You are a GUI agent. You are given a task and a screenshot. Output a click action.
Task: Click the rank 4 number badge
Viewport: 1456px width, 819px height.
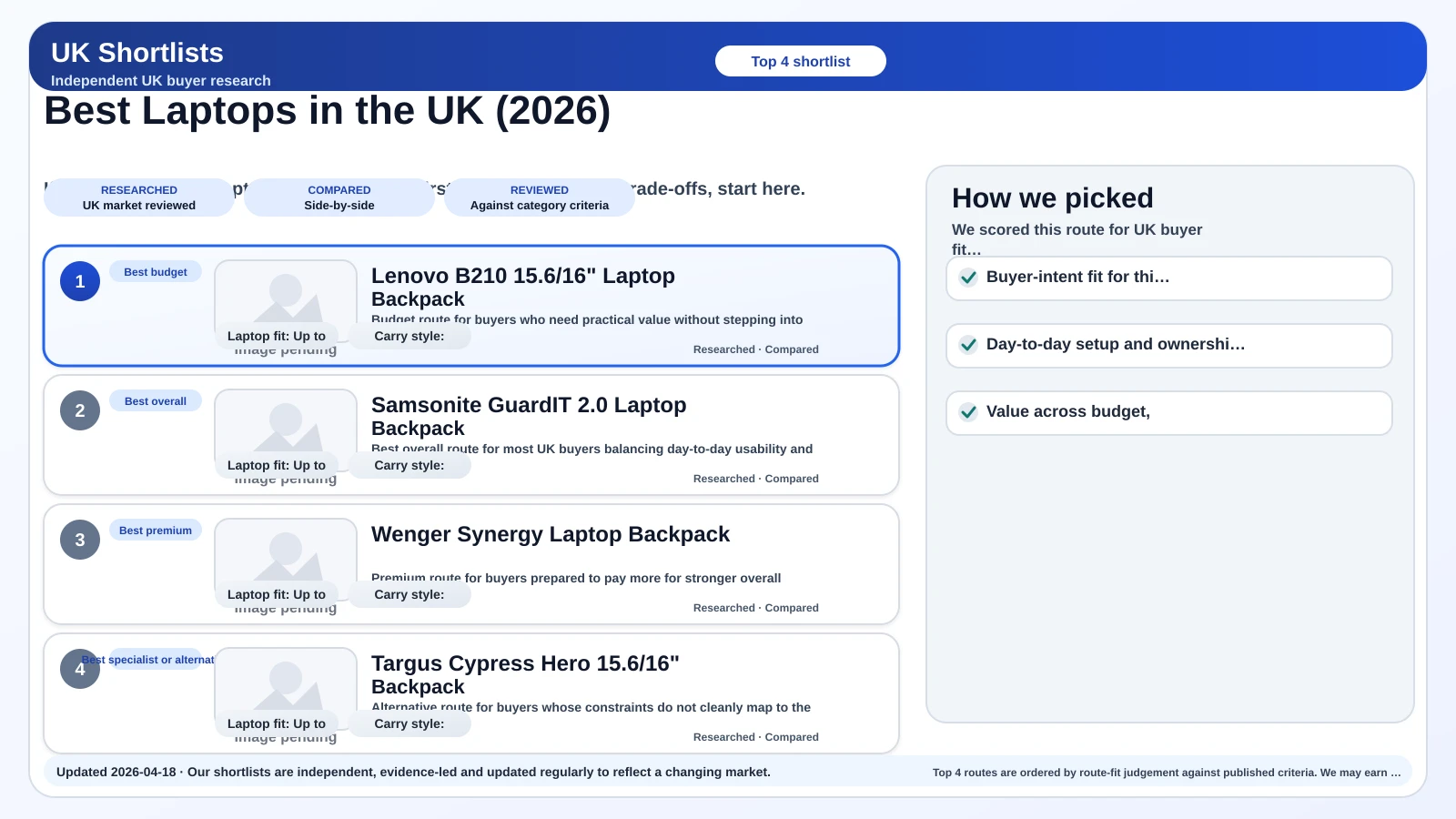[x=80, y=669]
